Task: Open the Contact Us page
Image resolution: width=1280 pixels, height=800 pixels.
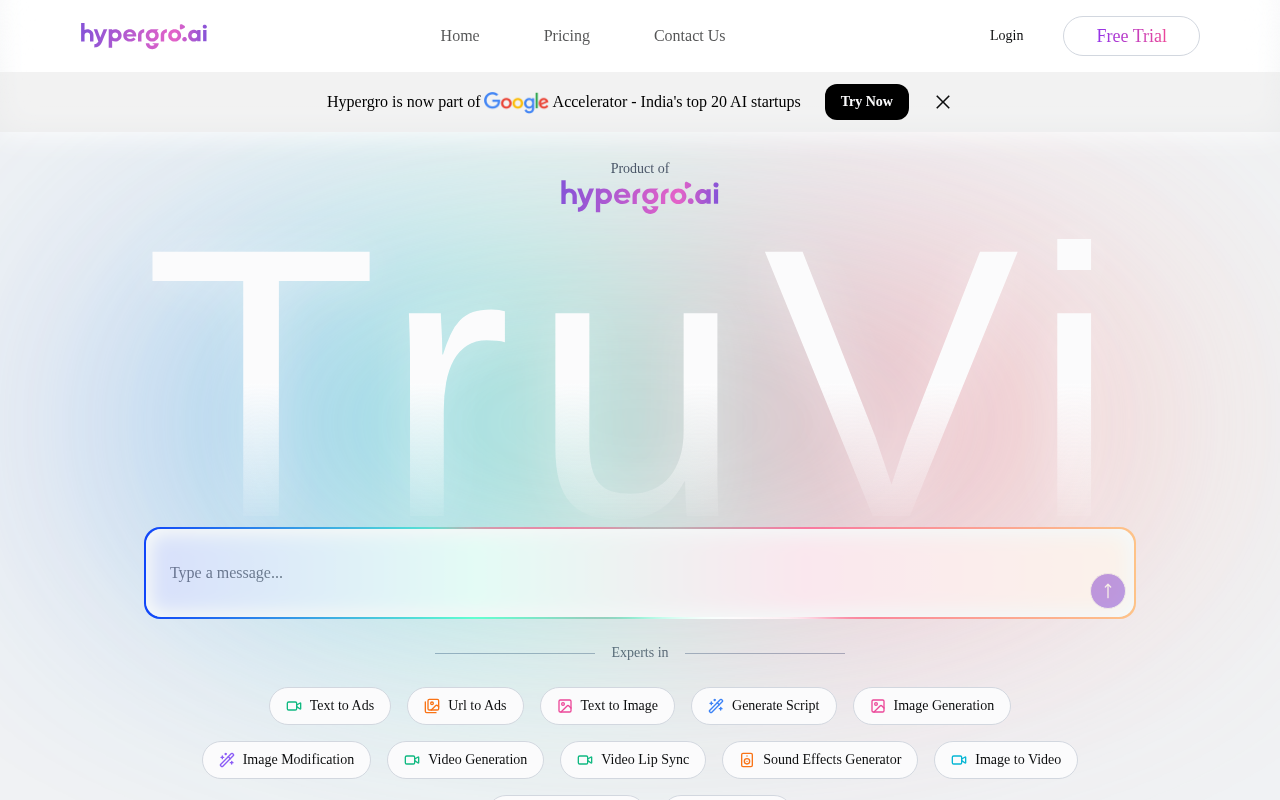Action: tap(690, 35)
